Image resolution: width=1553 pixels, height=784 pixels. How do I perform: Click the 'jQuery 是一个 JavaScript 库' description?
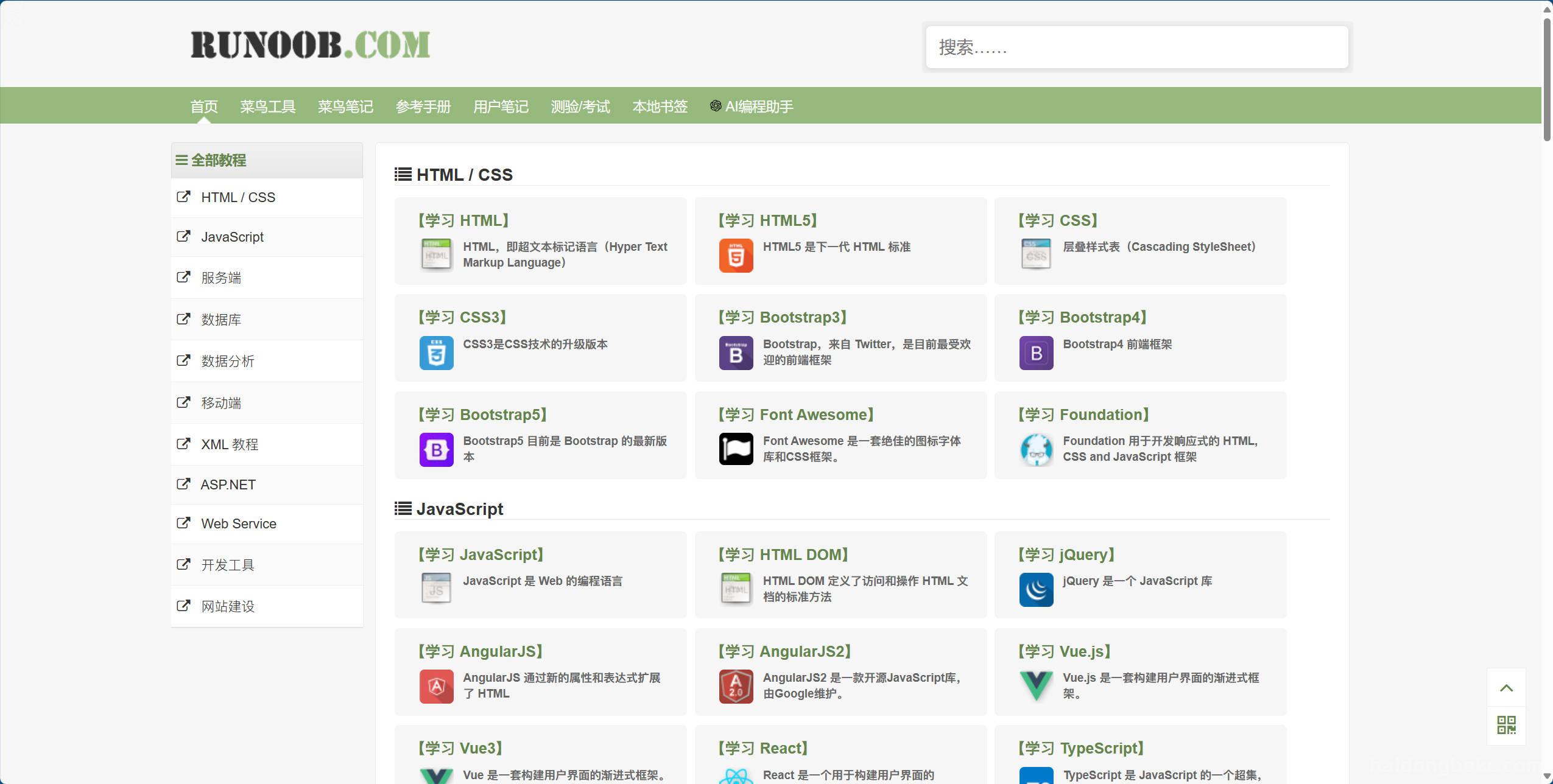(1137, 581)
